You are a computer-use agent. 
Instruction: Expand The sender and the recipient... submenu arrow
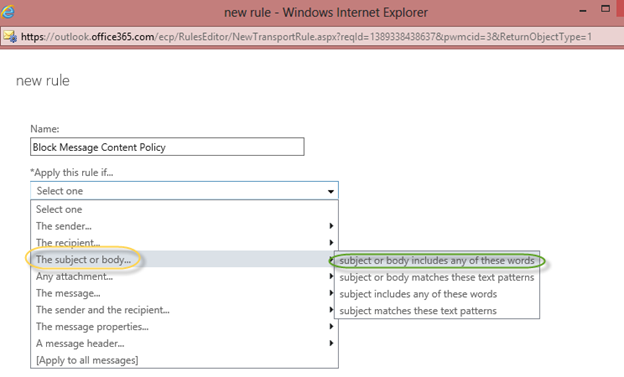(331, 310)
